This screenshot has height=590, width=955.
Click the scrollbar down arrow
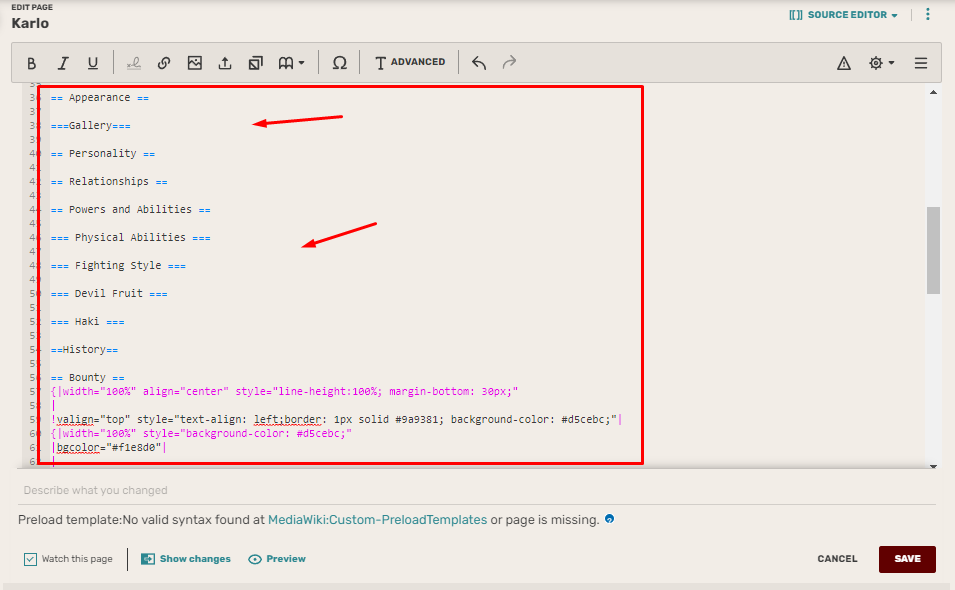point(933,466)
